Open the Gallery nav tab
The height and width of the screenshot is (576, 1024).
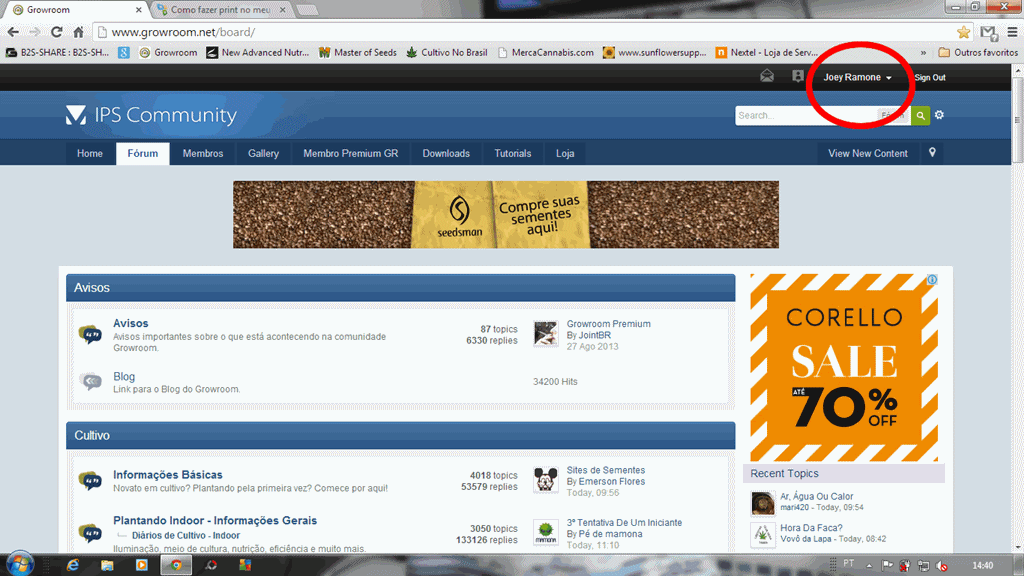coord(263,153)
